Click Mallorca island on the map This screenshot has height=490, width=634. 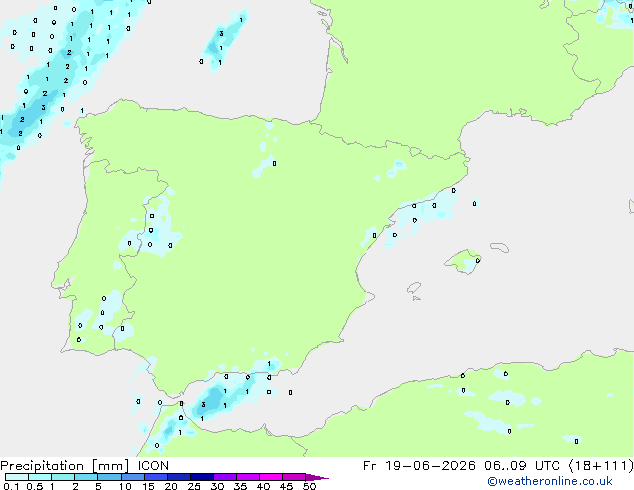pyautogui.click(x=463, y=262)
